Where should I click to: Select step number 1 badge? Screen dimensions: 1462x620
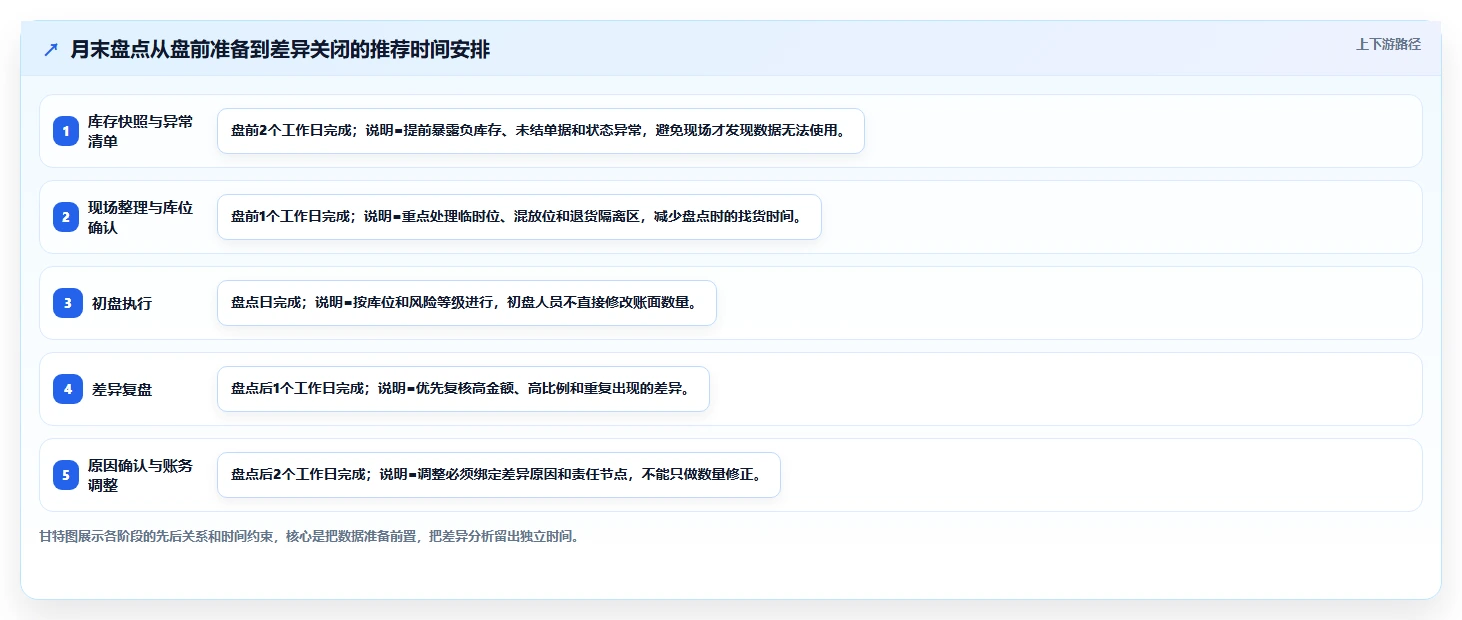(x=66, y=131)
